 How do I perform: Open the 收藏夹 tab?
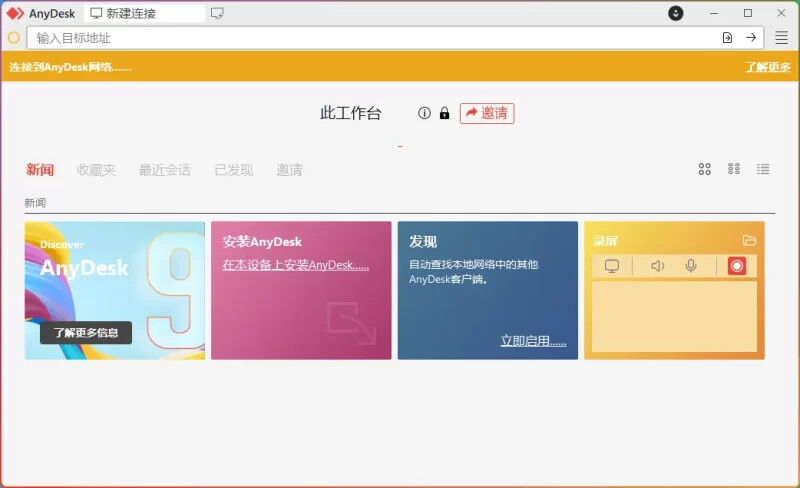(96, 170)
